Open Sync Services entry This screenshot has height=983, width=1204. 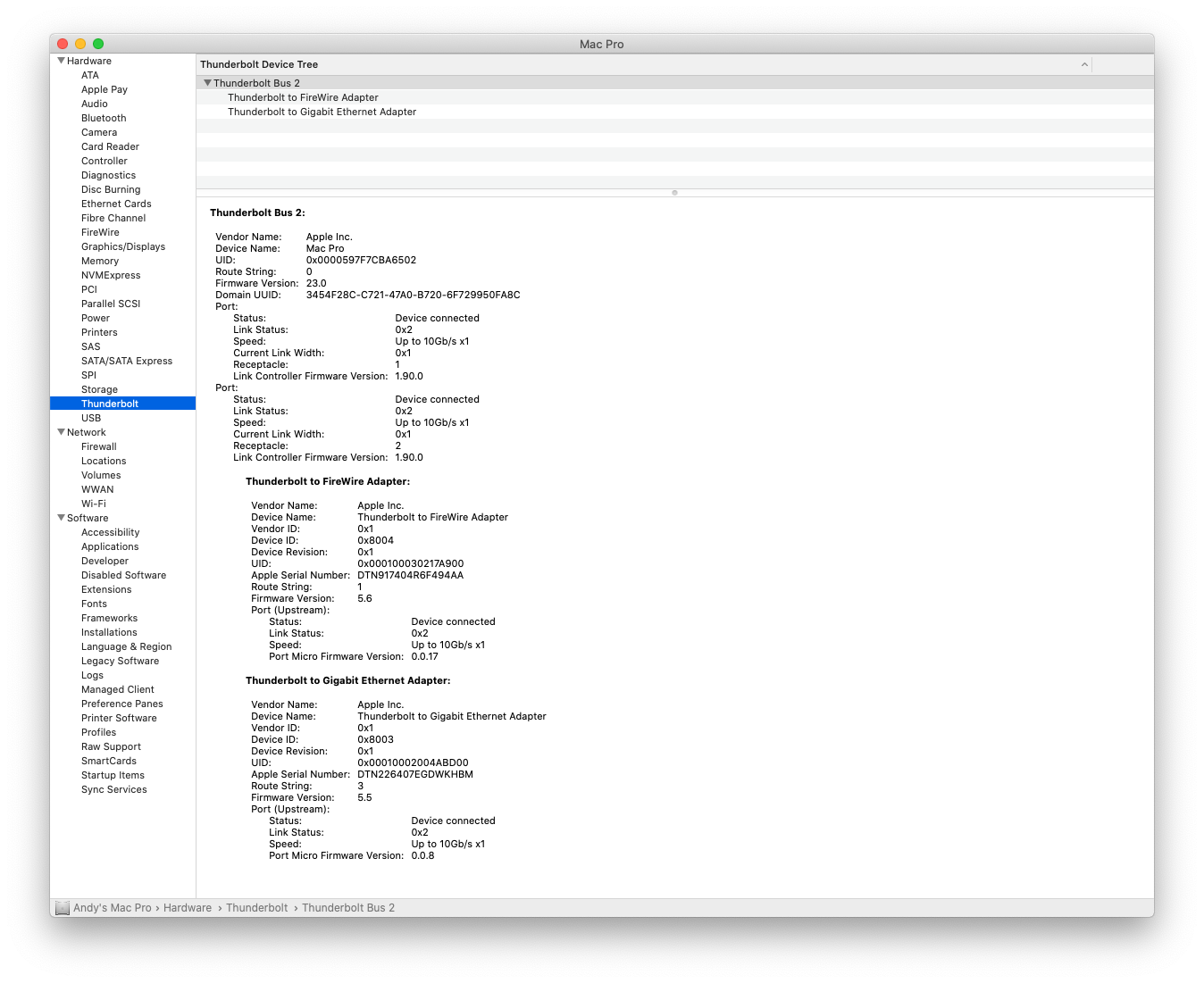point(113,789)
